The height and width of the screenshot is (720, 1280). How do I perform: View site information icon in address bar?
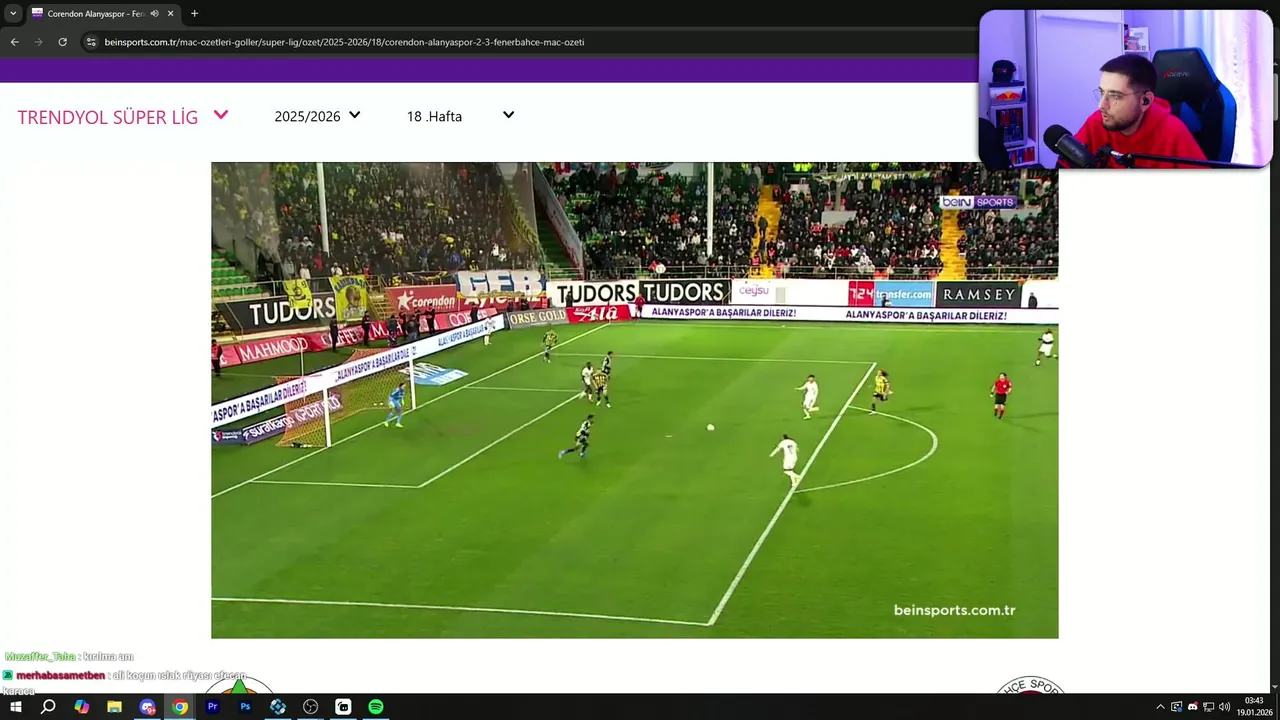[91, 42]
